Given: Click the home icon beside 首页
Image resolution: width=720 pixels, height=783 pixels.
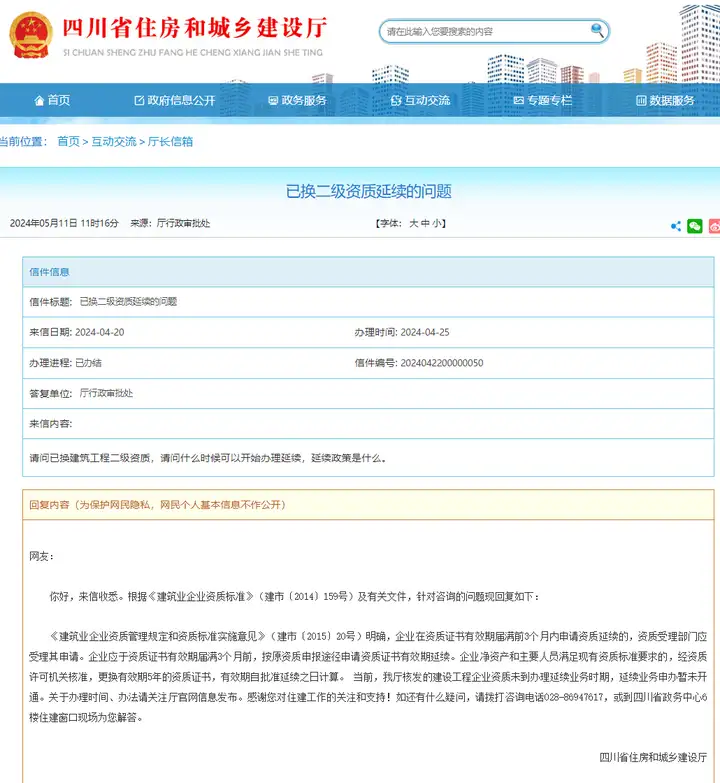Looking at the screenshot, I should [x=39, y=101].
